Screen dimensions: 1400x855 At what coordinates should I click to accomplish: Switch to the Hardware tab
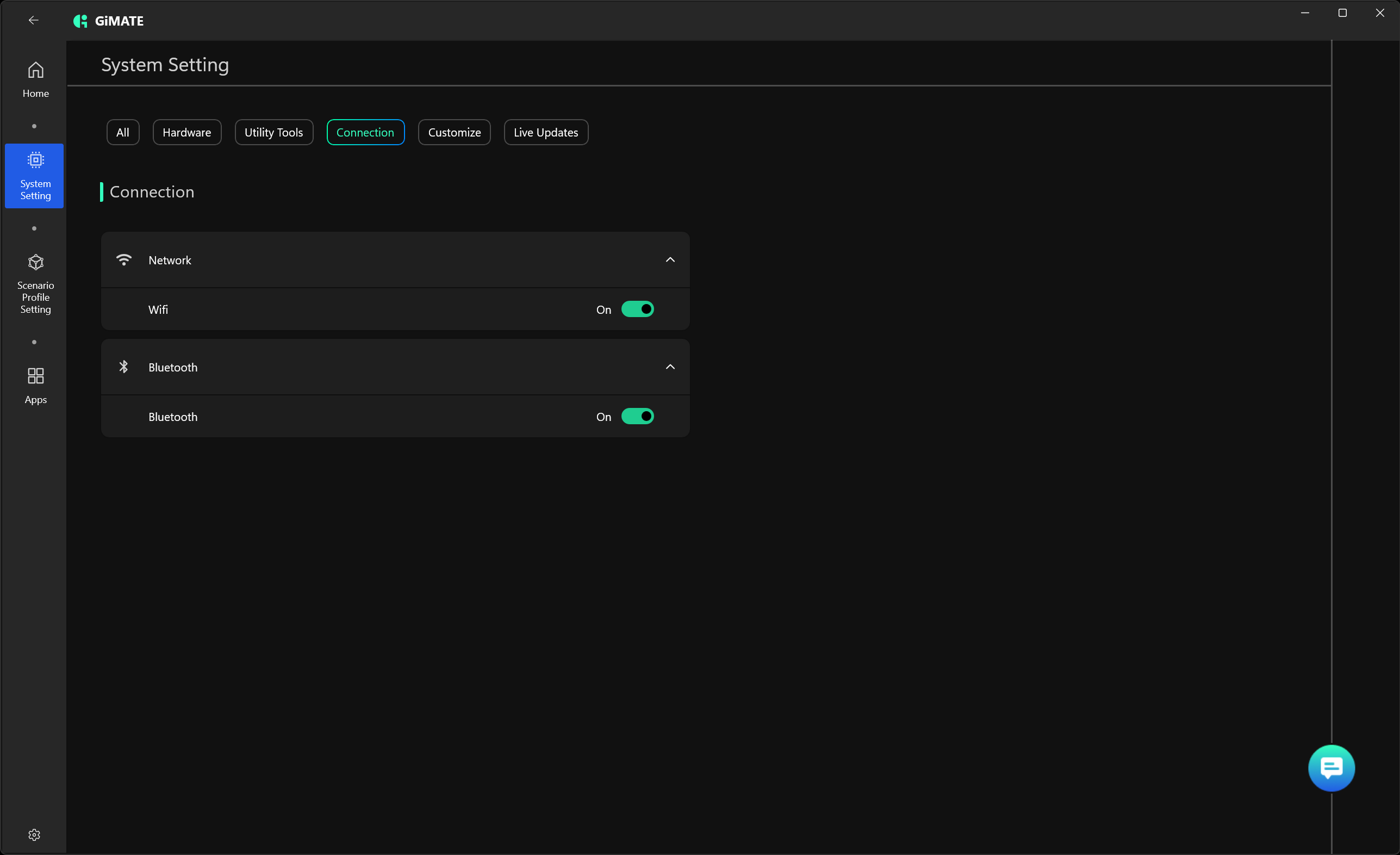click(x=186, y=132)
